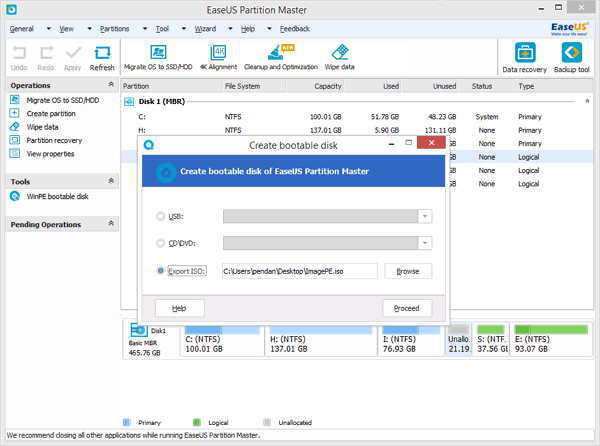Image resolution: width=600 pixels, height=446 pixels.
Task: Open the General menu dropdown arrow
Action: pos(49,29)
